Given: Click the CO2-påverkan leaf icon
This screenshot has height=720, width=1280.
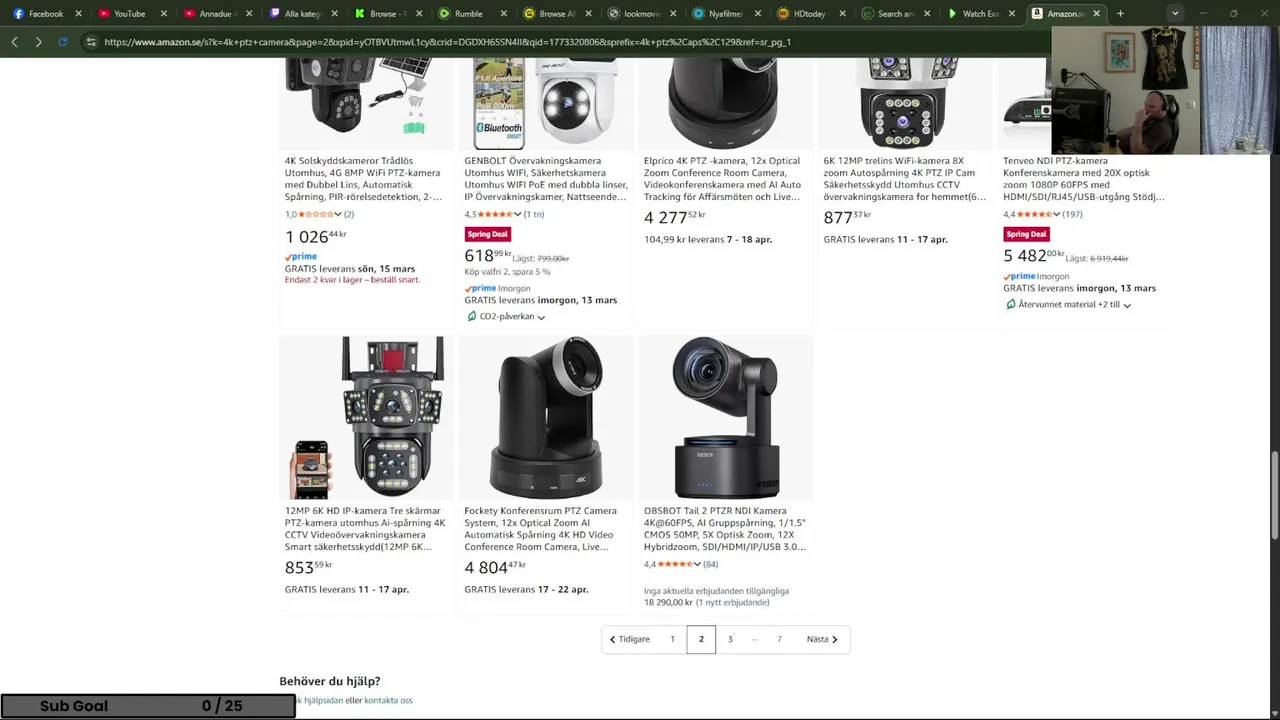Looking at the screenshot, I should click(471, 316).
